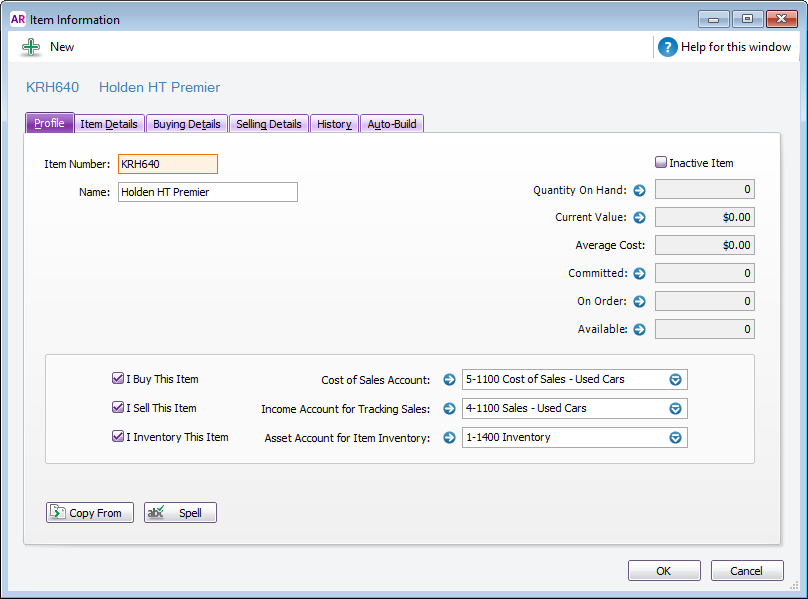Viewport: 808px width, 599px height.
Task: Click the Help for this window link
Action: coord(736,47)
